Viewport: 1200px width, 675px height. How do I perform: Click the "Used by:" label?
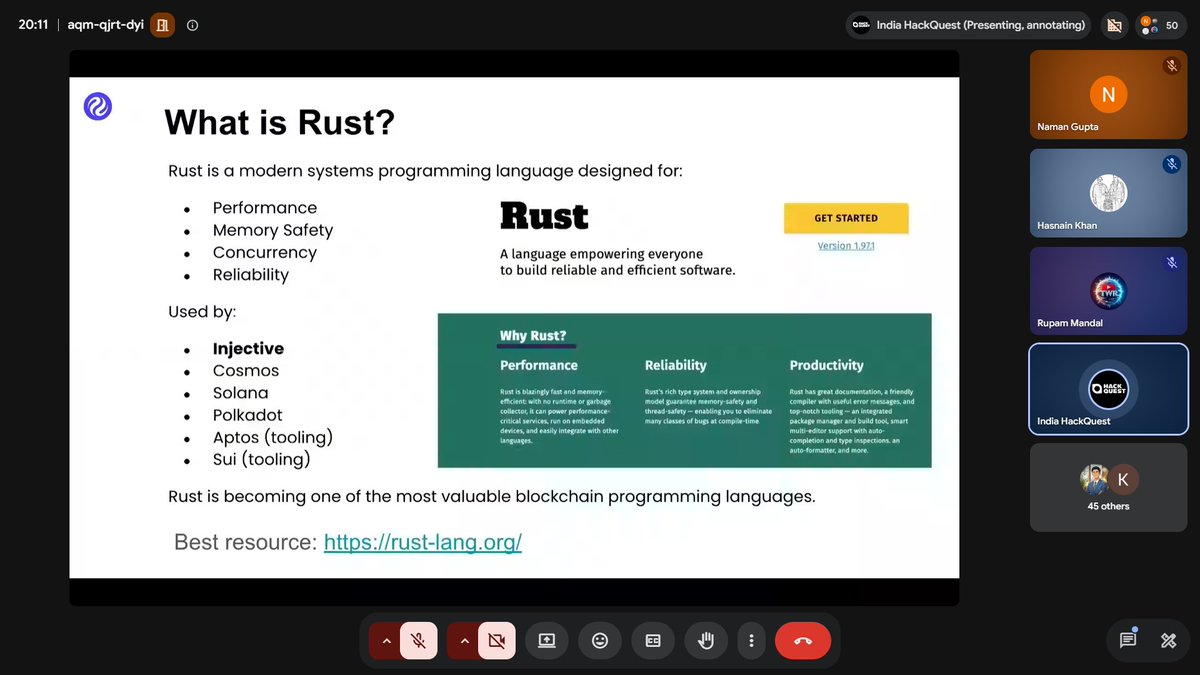tap(202, 312)
